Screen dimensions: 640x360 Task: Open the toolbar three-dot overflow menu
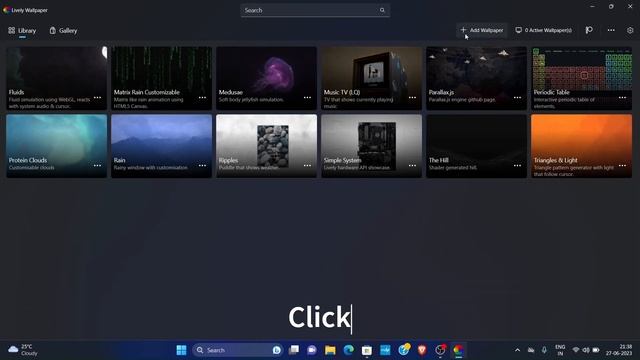coord(611,30)
